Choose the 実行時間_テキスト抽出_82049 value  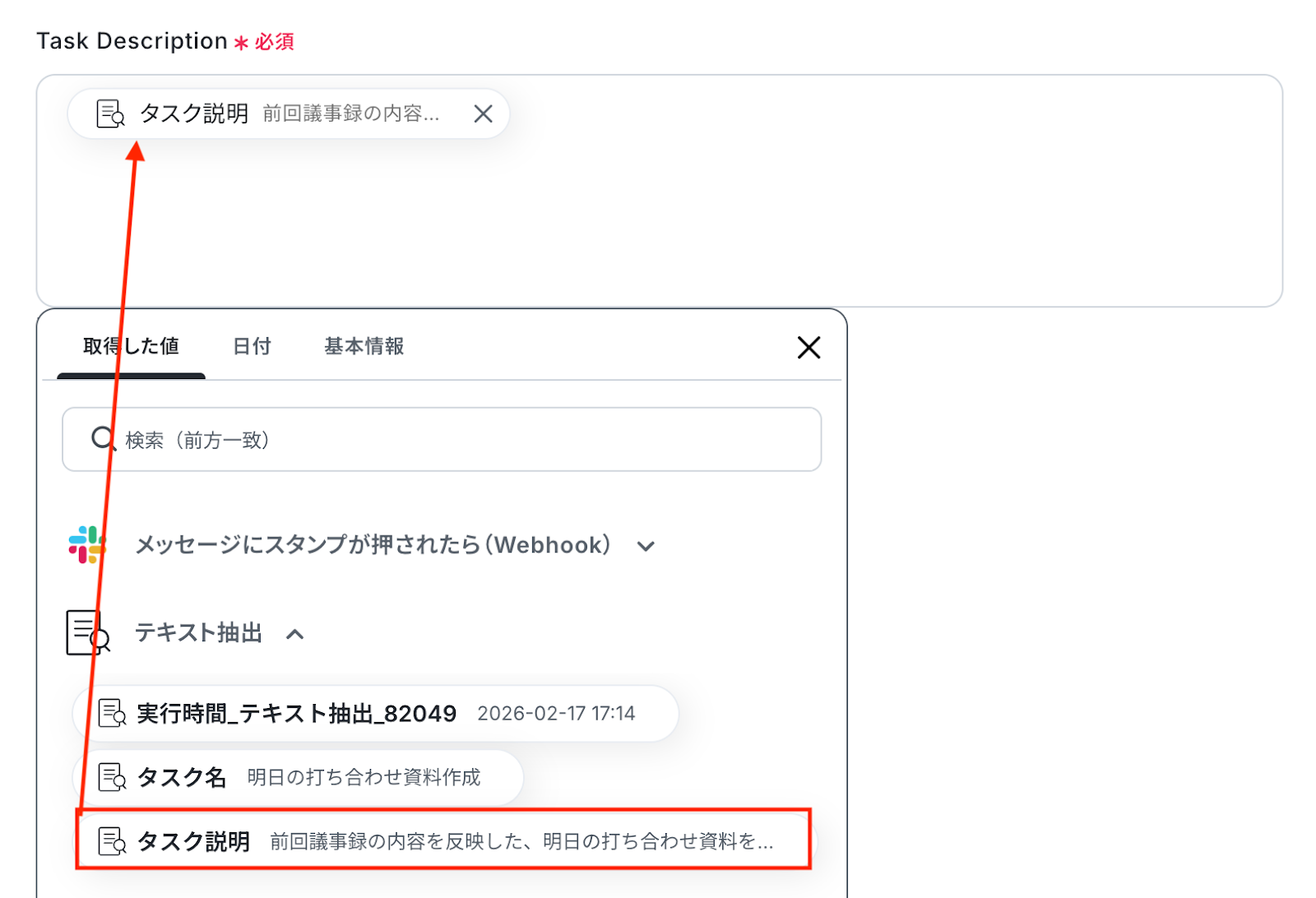coord(376,713)
